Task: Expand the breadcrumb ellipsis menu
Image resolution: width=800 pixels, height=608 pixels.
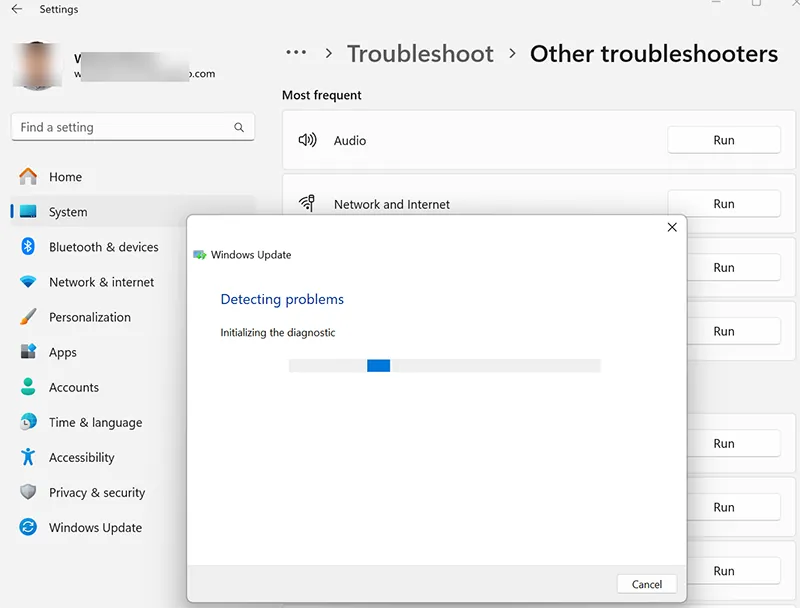Action: tap(296, 53)
